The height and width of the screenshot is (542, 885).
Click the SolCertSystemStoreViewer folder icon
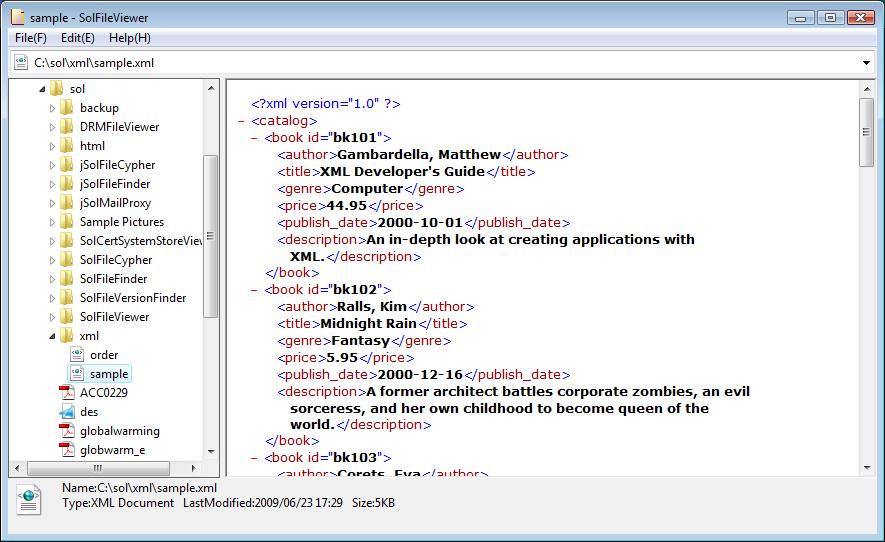tap(67, 241)
